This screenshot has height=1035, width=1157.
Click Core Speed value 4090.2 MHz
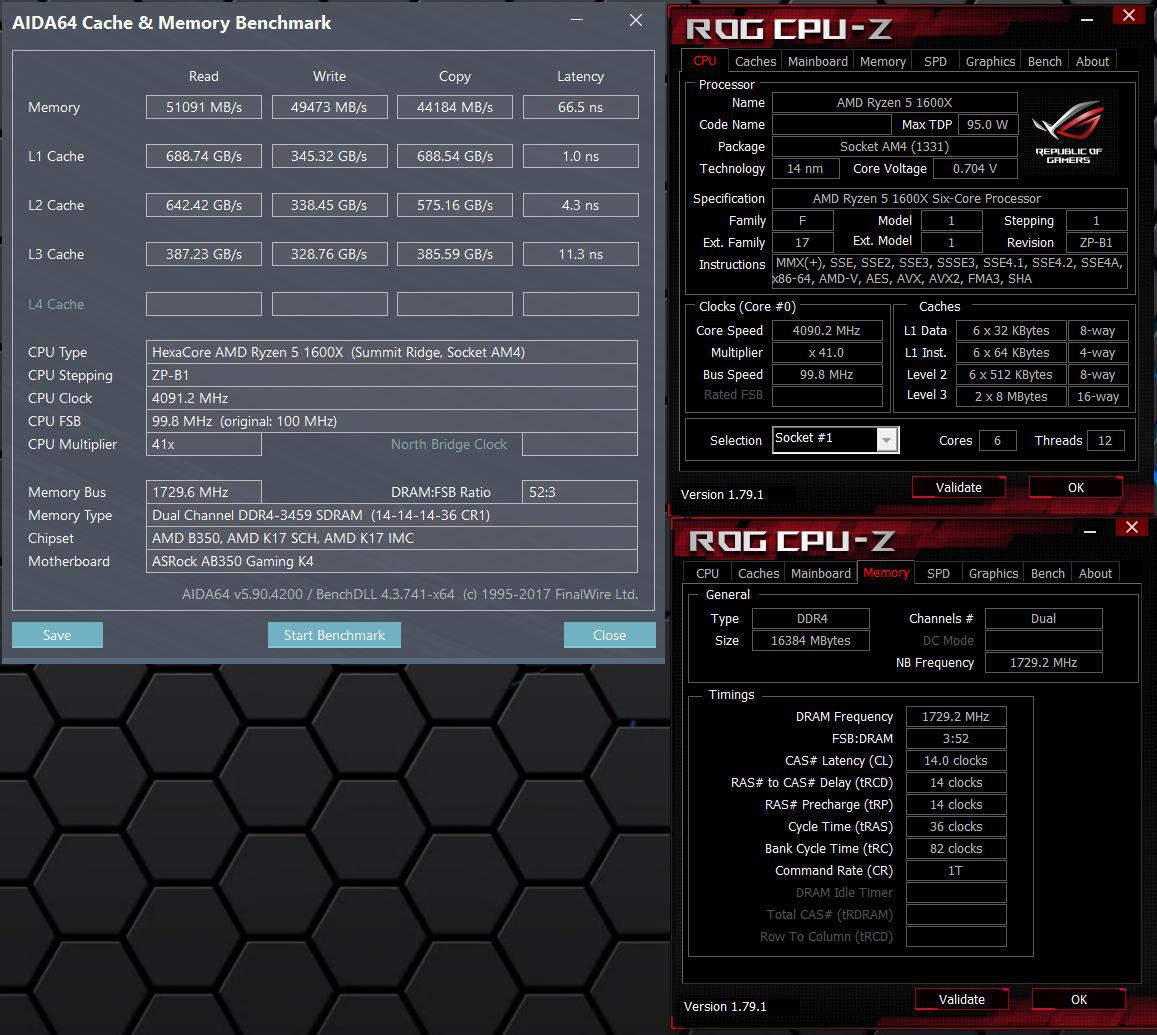pos(826,330)
